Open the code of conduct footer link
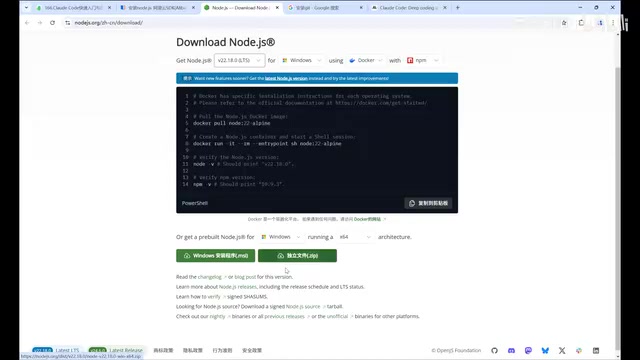 [222, 350]
